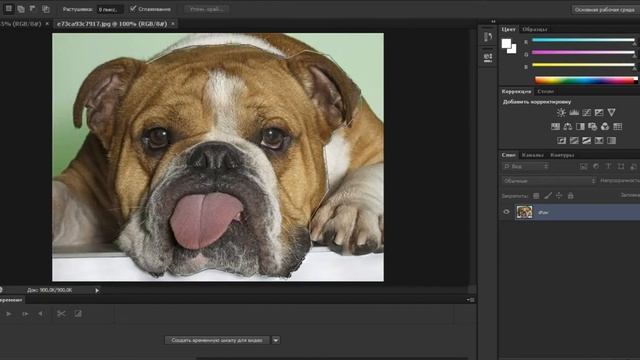Click the transition icon beside the scissors
Image resolution: width=640 pixels, height=360 pixels.
coord(78,313)
